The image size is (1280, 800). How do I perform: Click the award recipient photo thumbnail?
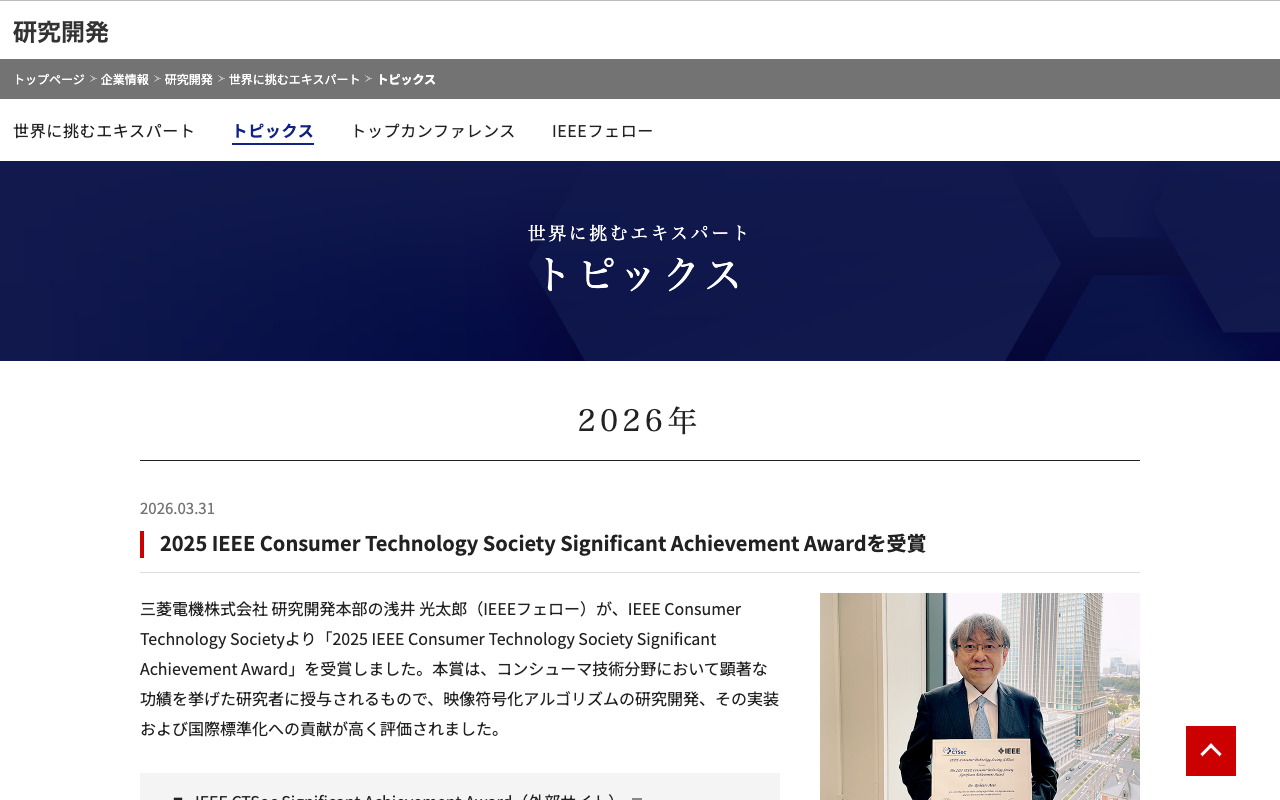pyautogui.click(x=980, y=696)
